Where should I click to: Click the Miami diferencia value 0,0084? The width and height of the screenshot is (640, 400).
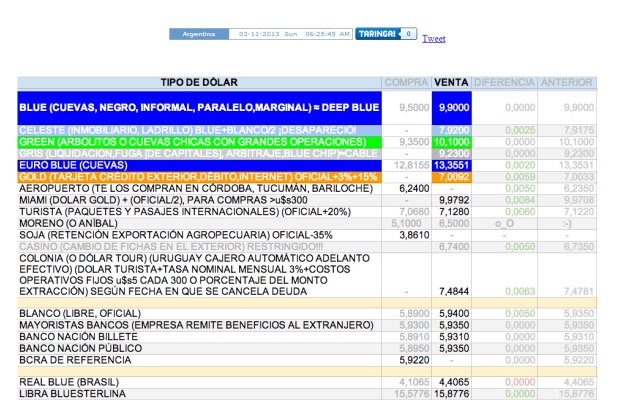pyautogui.click(x=520, y=200)
